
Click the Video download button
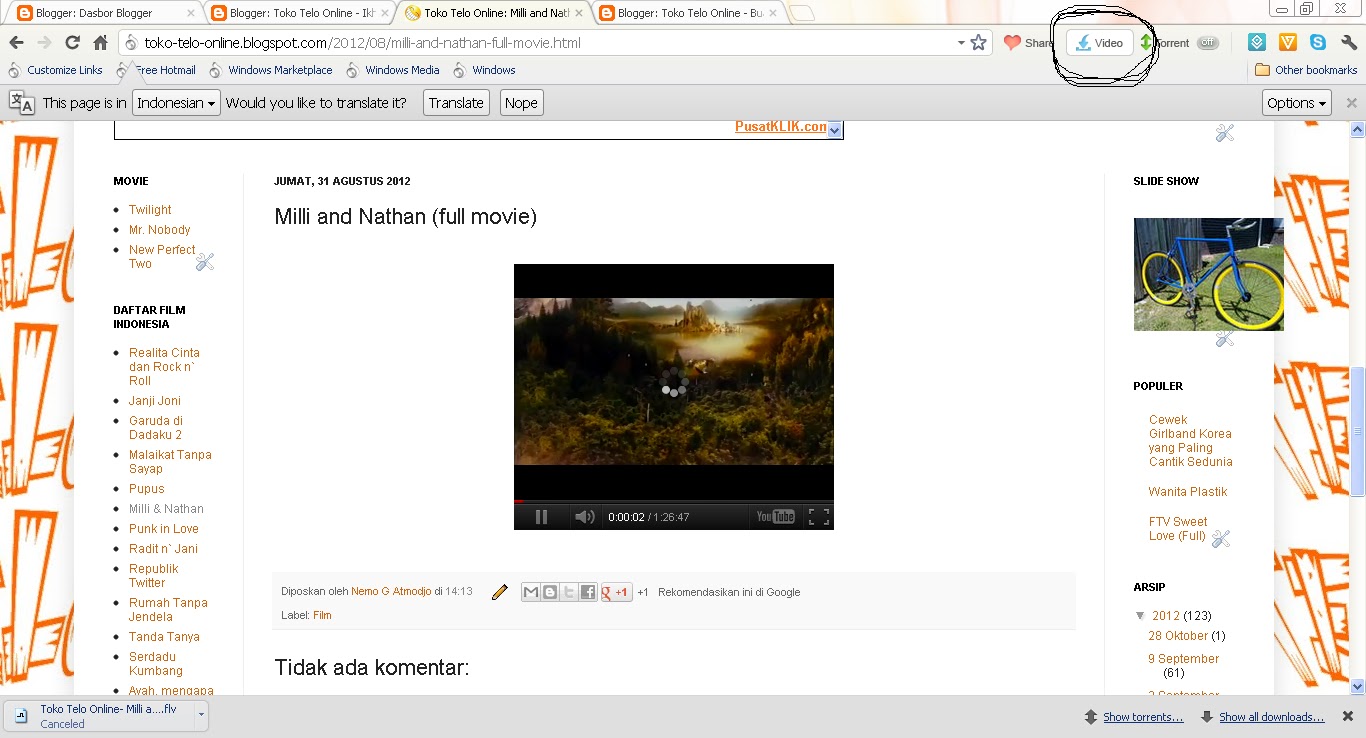click(x=1099, y=43)
